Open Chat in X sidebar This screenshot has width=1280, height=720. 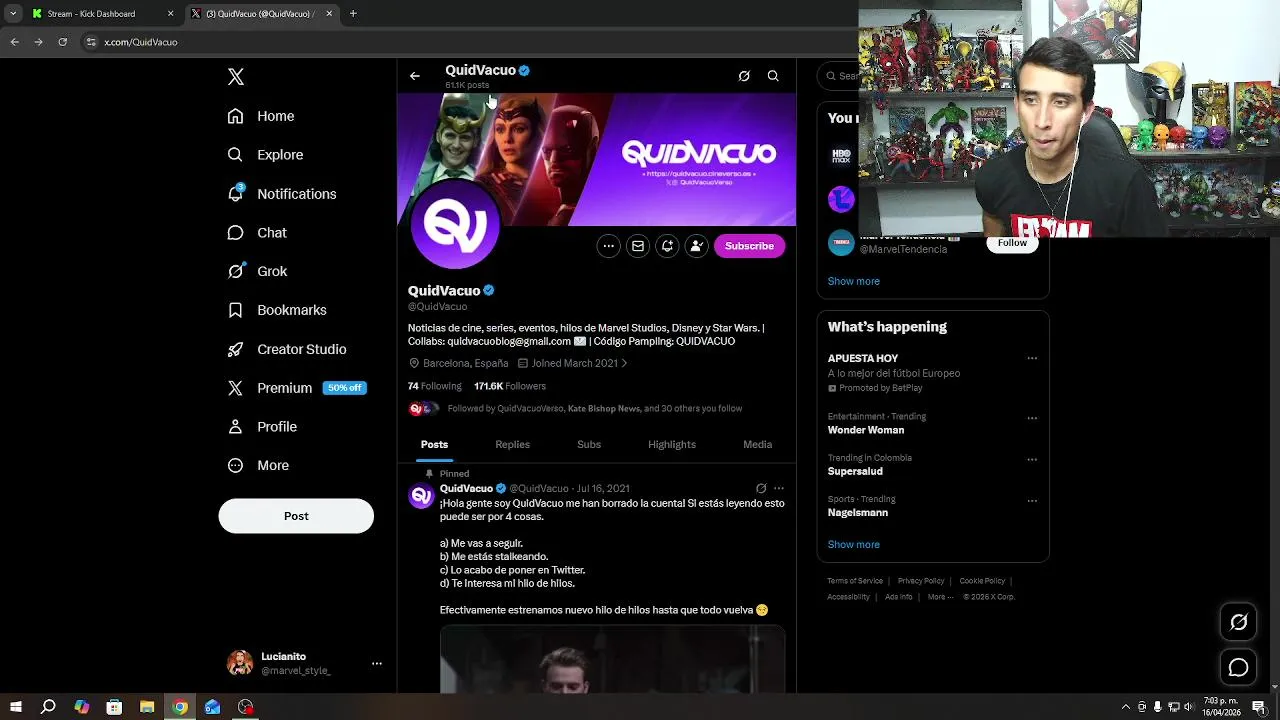point(257,233)
